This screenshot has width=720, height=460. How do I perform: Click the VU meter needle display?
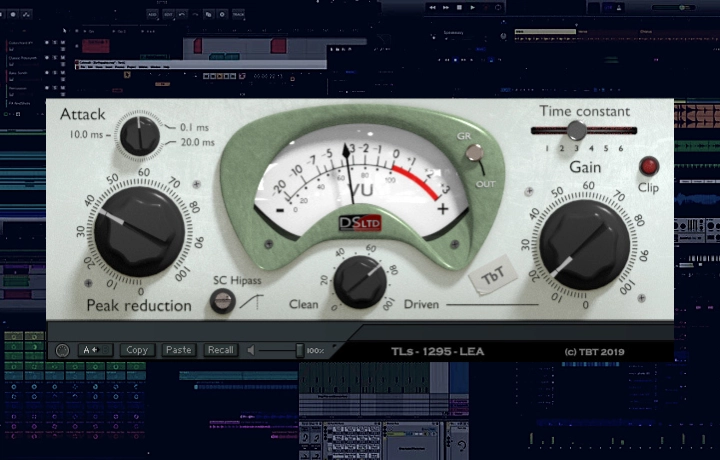tap(361, 181)
